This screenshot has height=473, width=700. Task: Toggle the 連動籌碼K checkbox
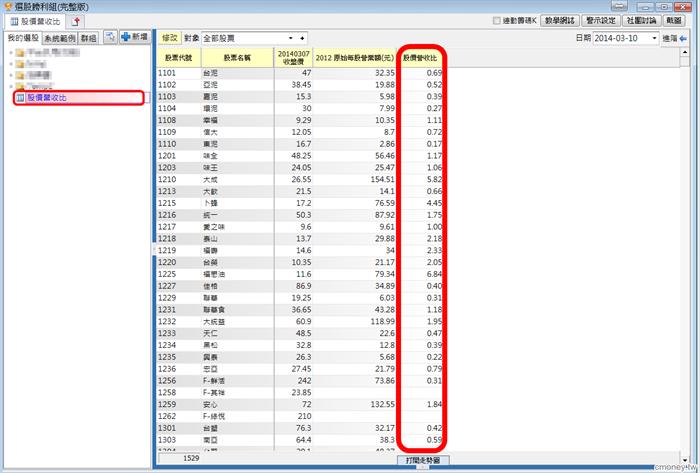point(496,21)
